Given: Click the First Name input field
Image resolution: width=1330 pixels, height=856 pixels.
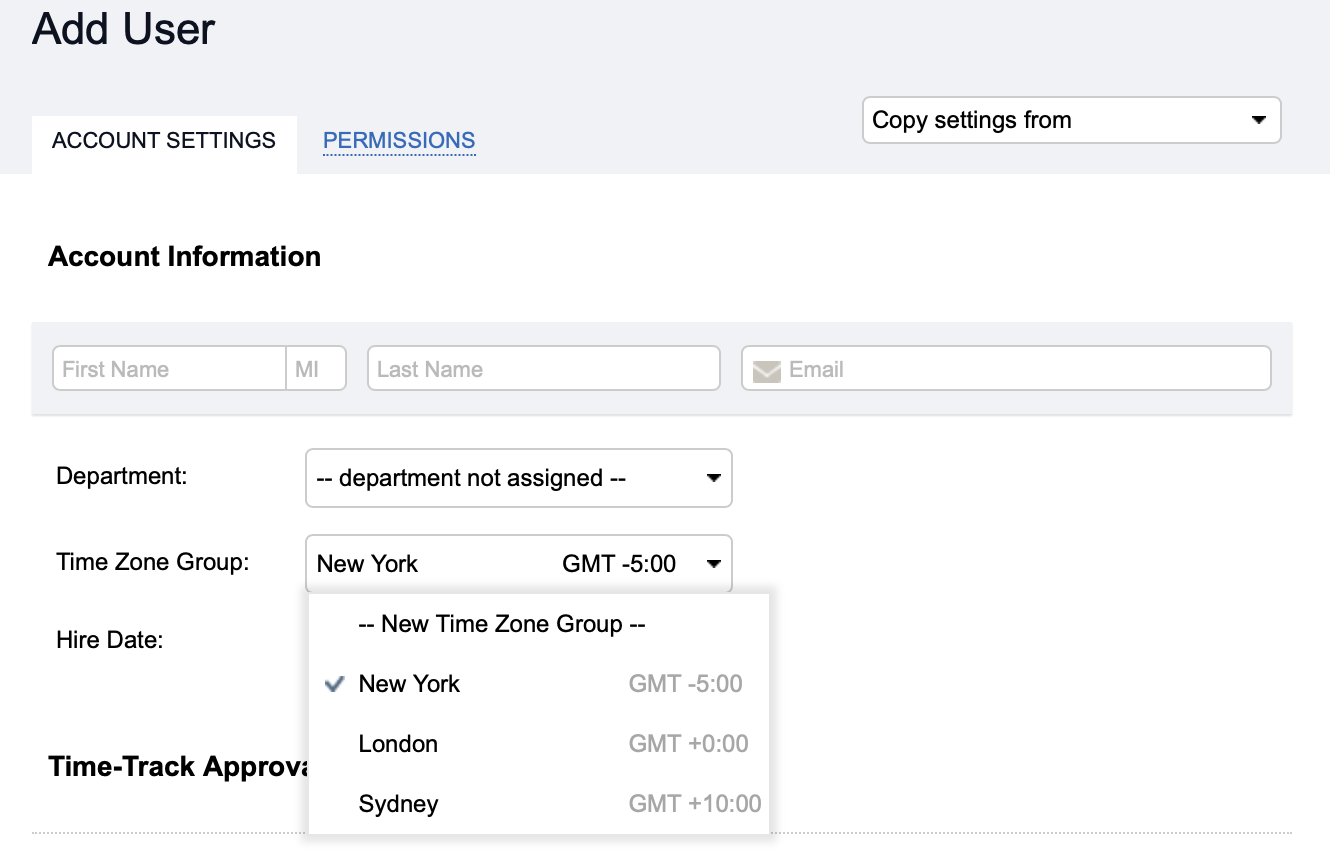Looking at the screenshot, I should (x=168, y=368).
